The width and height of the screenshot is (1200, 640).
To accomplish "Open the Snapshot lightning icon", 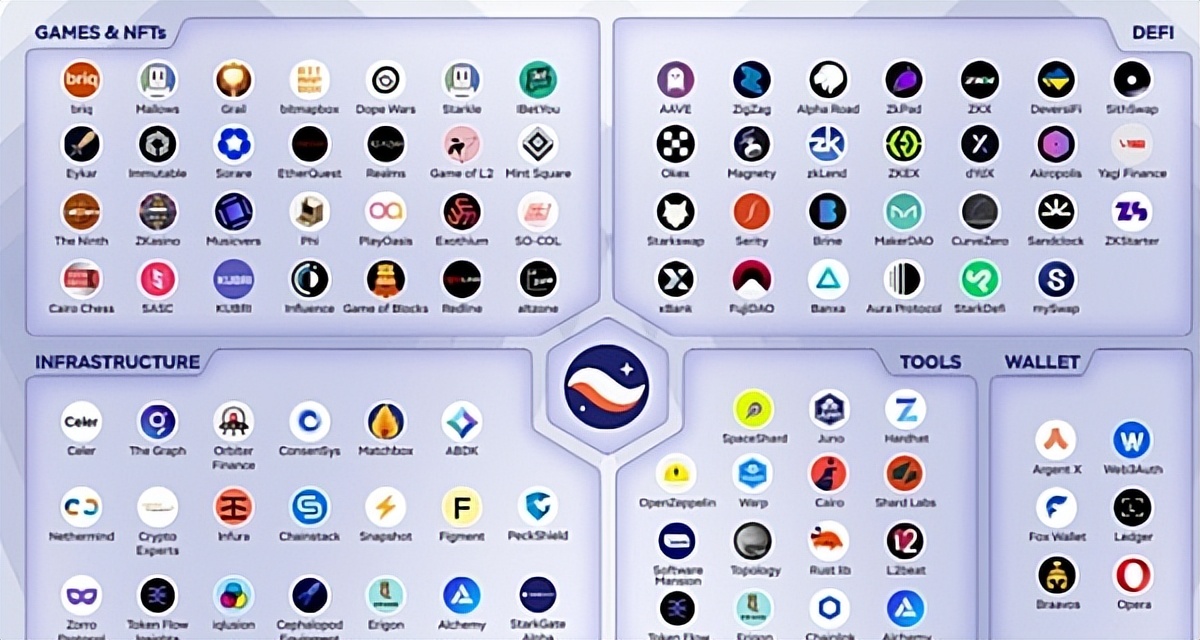I will pos(386,507).
